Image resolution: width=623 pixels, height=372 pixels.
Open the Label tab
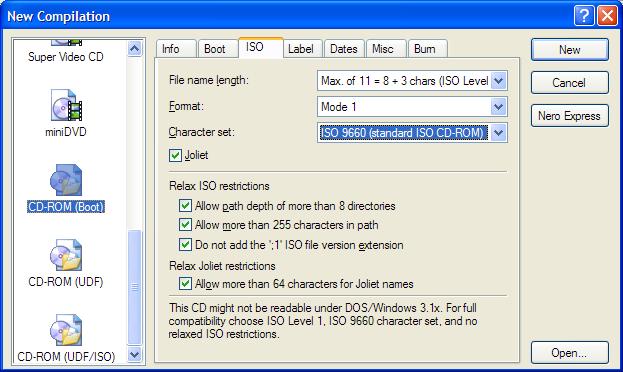tap(303, 49)
